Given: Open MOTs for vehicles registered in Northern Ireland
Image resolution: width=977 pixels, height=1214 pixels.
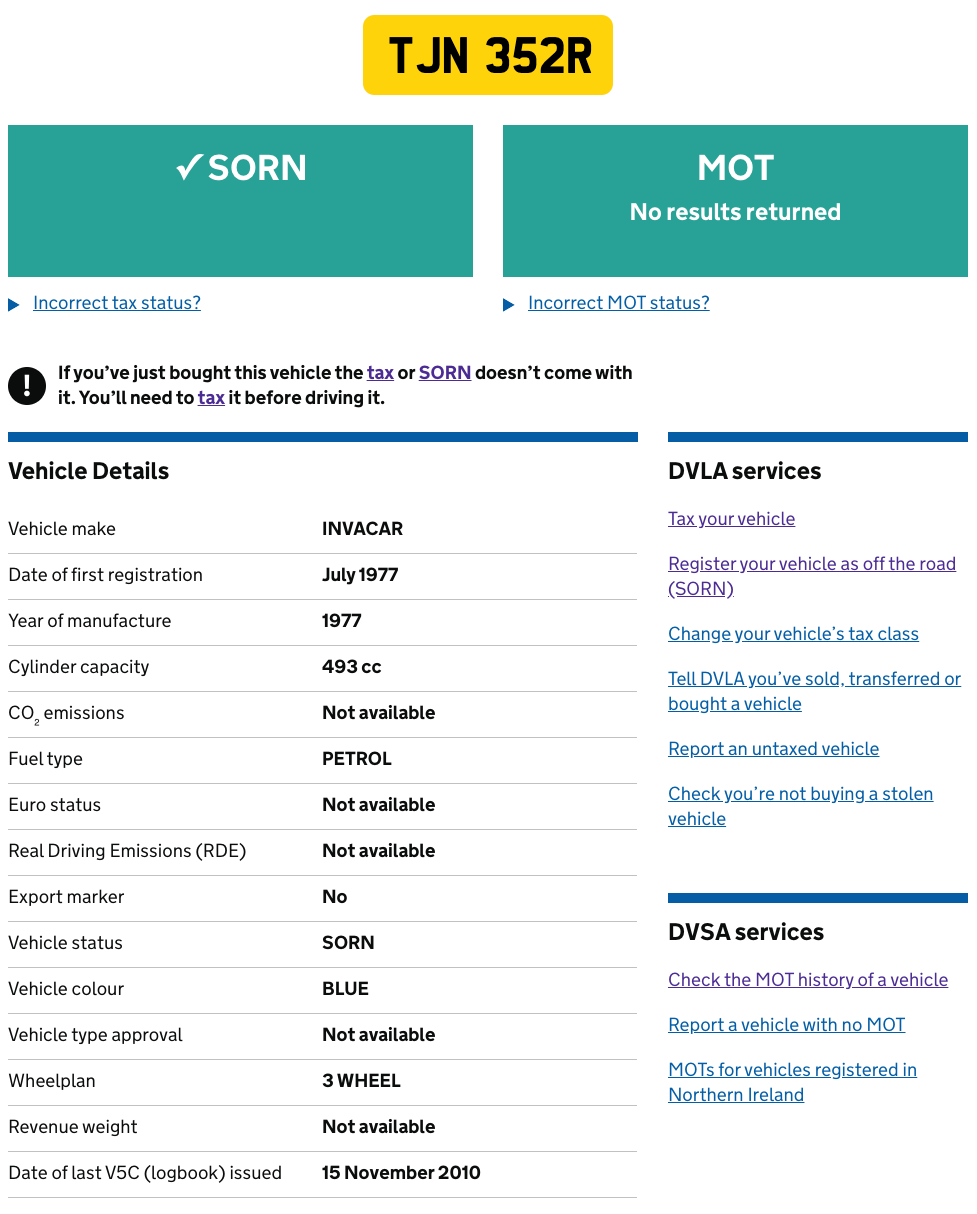Looking at the screenshot, I should coord(792,1082).
